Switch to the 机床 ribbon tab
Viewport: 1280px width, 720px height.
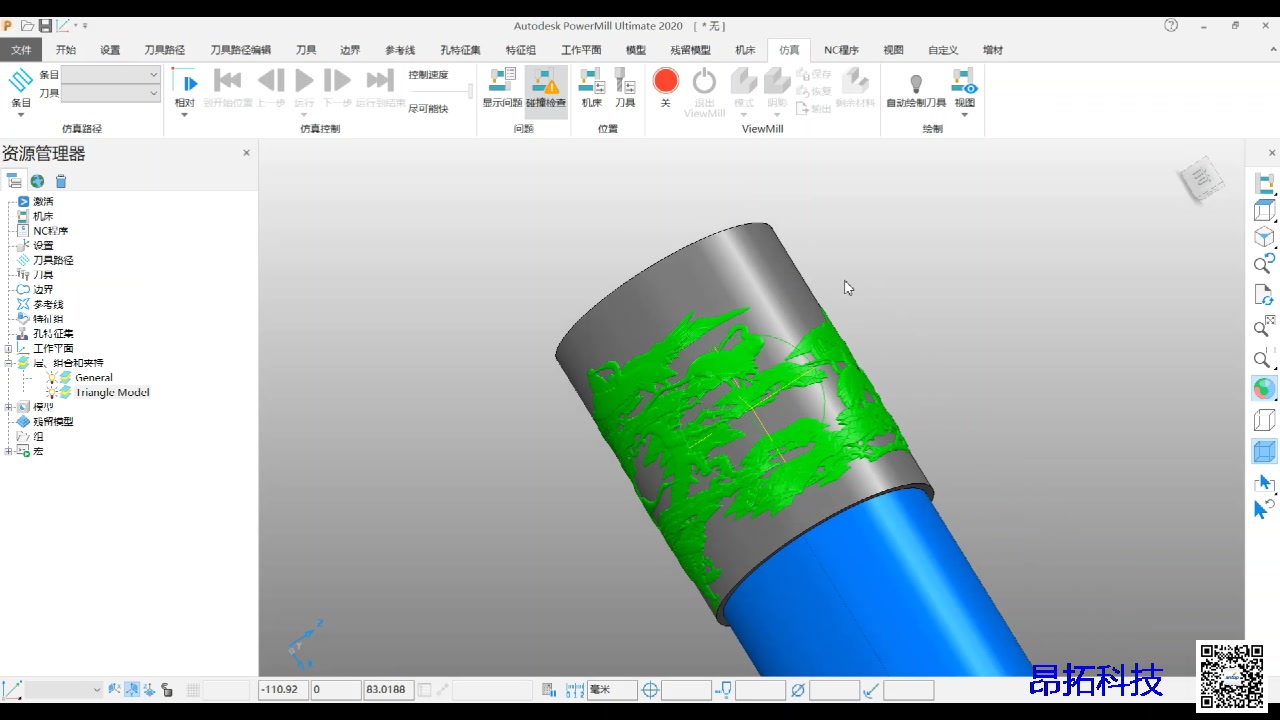tap(745, 50)
